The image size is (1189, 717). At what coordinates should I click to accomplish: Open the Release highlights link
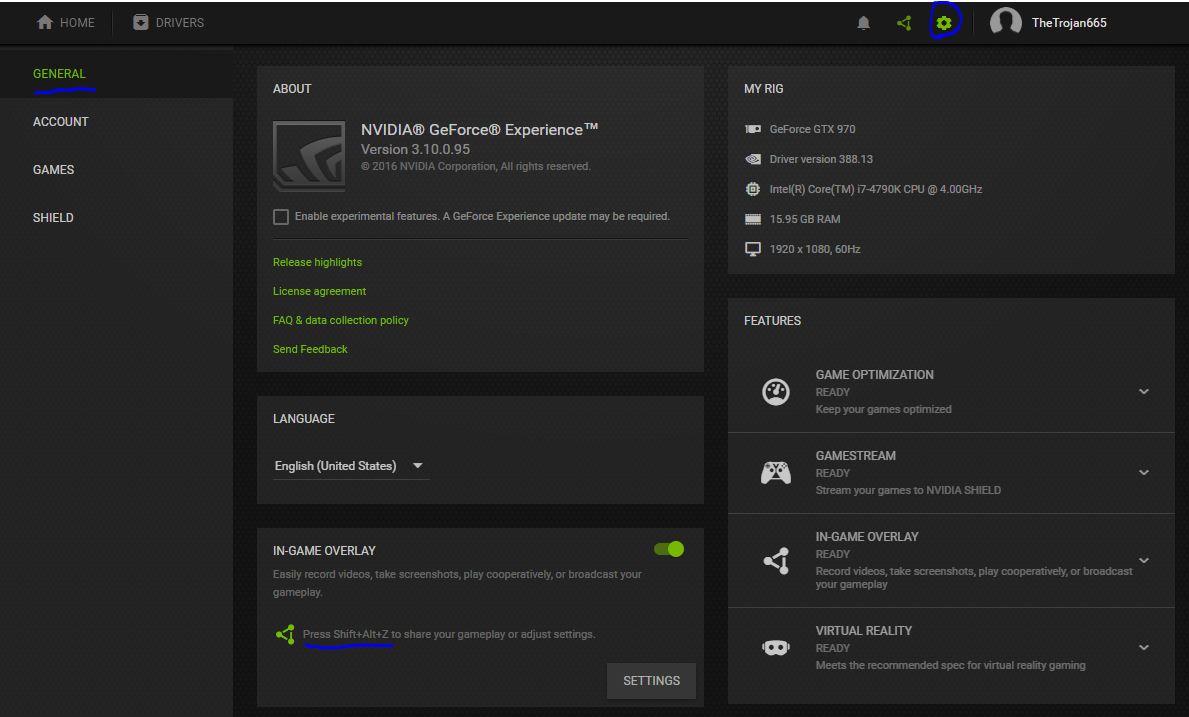point(317,262)
